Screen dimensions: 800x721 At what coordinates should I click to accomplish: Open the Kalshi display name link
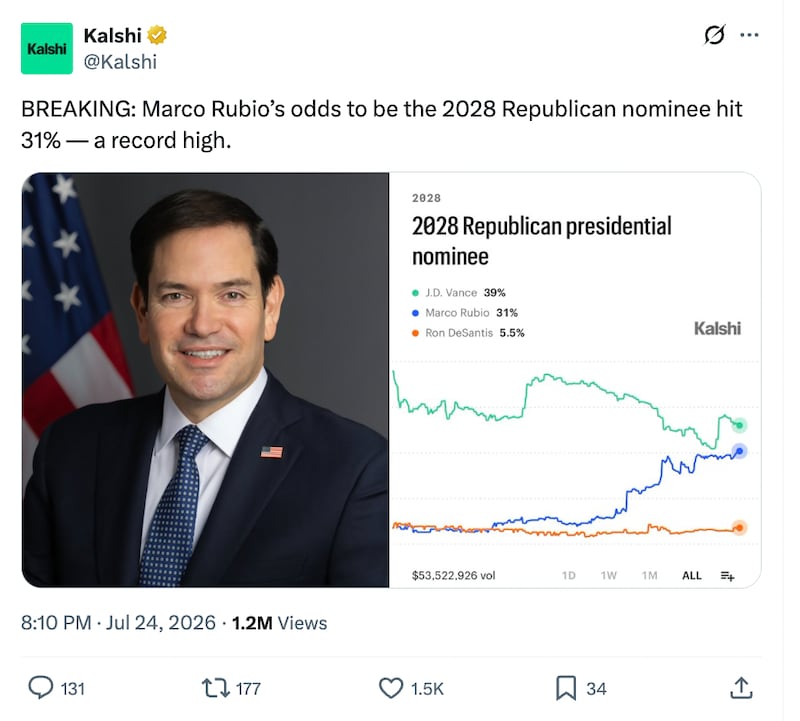(112, 36)
